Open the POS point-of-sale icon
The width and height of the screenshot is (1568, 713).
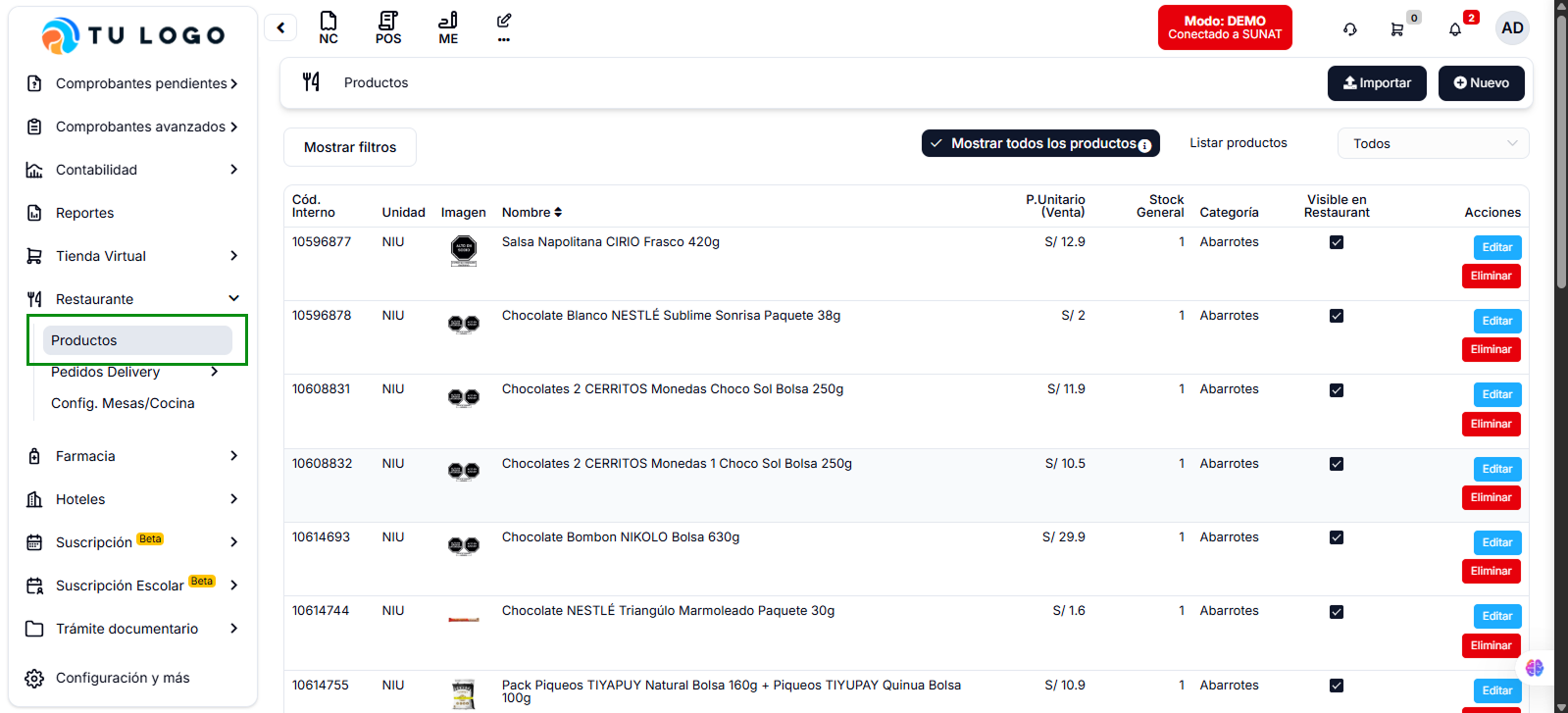(388, 27)
